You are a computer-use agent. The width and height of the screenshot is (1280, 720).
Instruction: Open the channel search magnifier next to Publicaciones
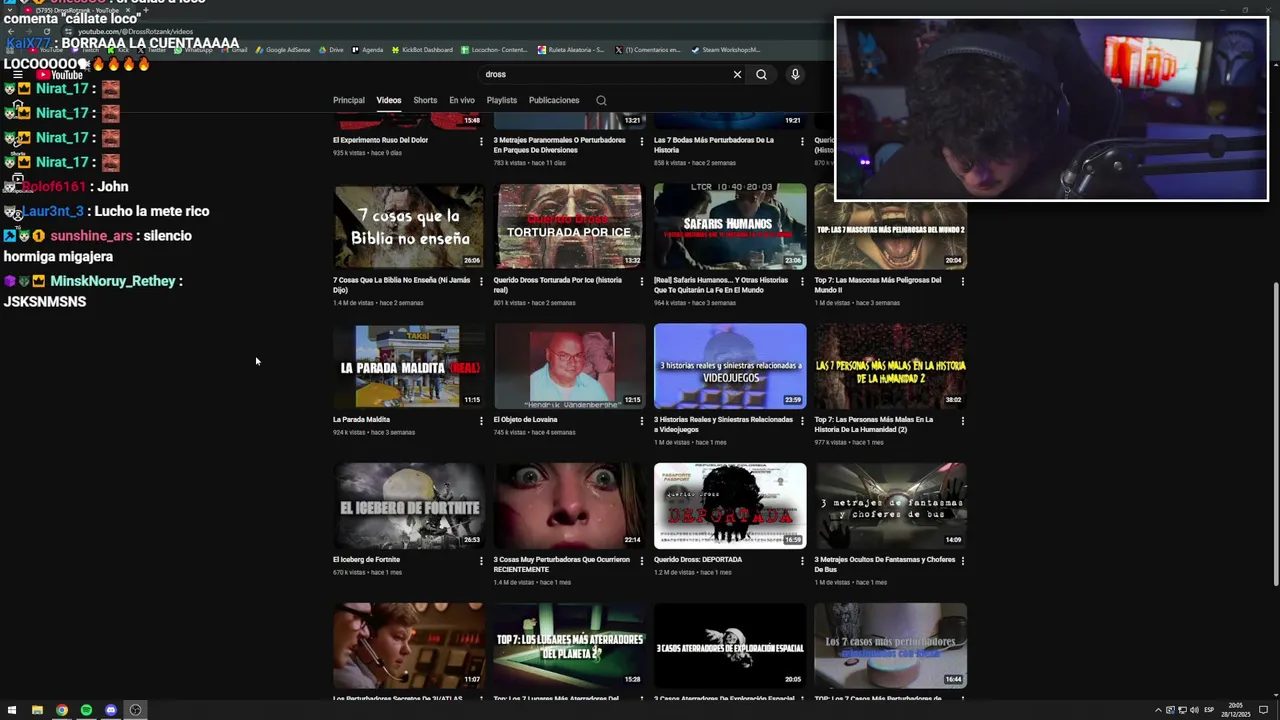(x=601, y=100)
